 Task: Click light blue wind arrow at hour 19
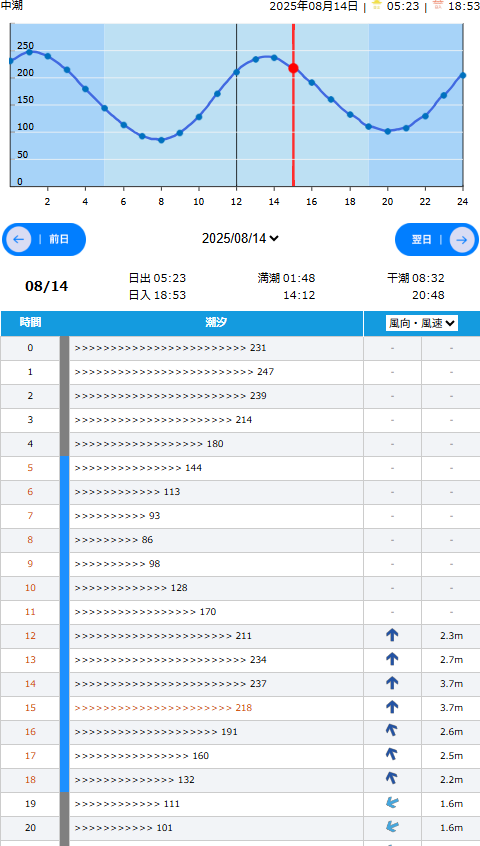coord(392,803)
